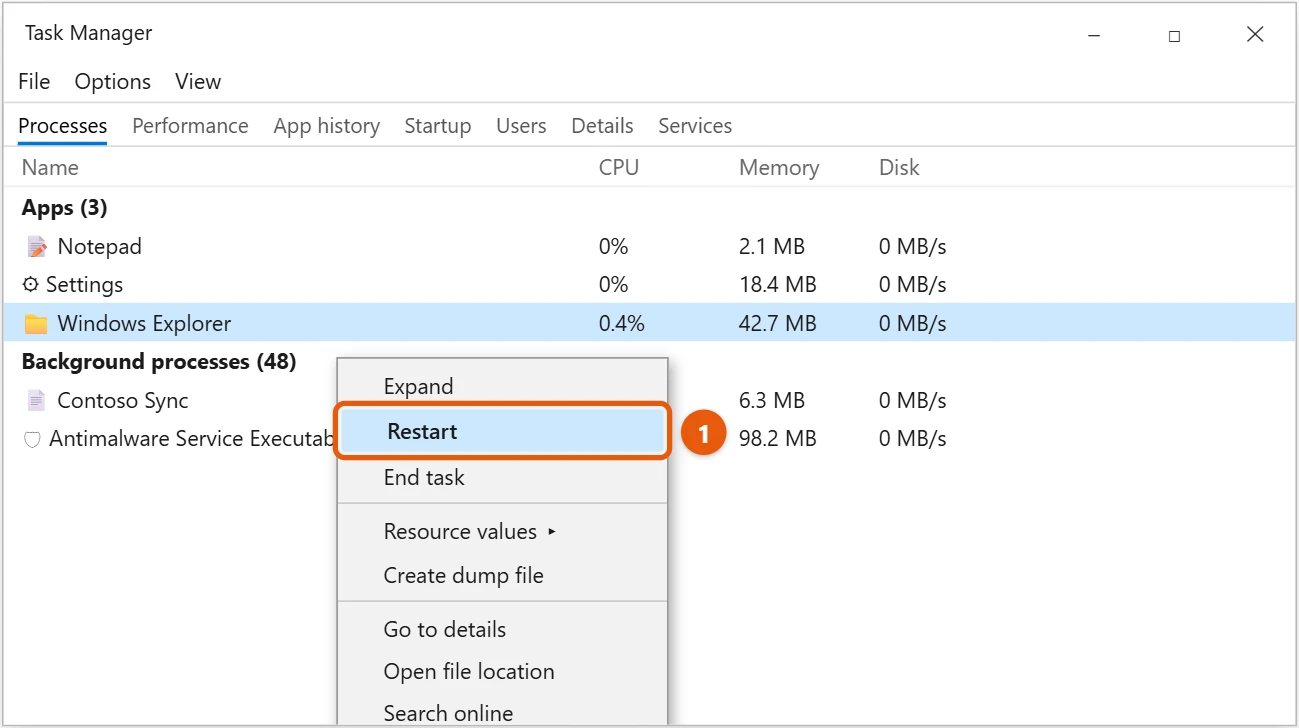Select the Processes tab
Image resolution: width=1299 pixels, height=728 pixels.
(63, 126)
